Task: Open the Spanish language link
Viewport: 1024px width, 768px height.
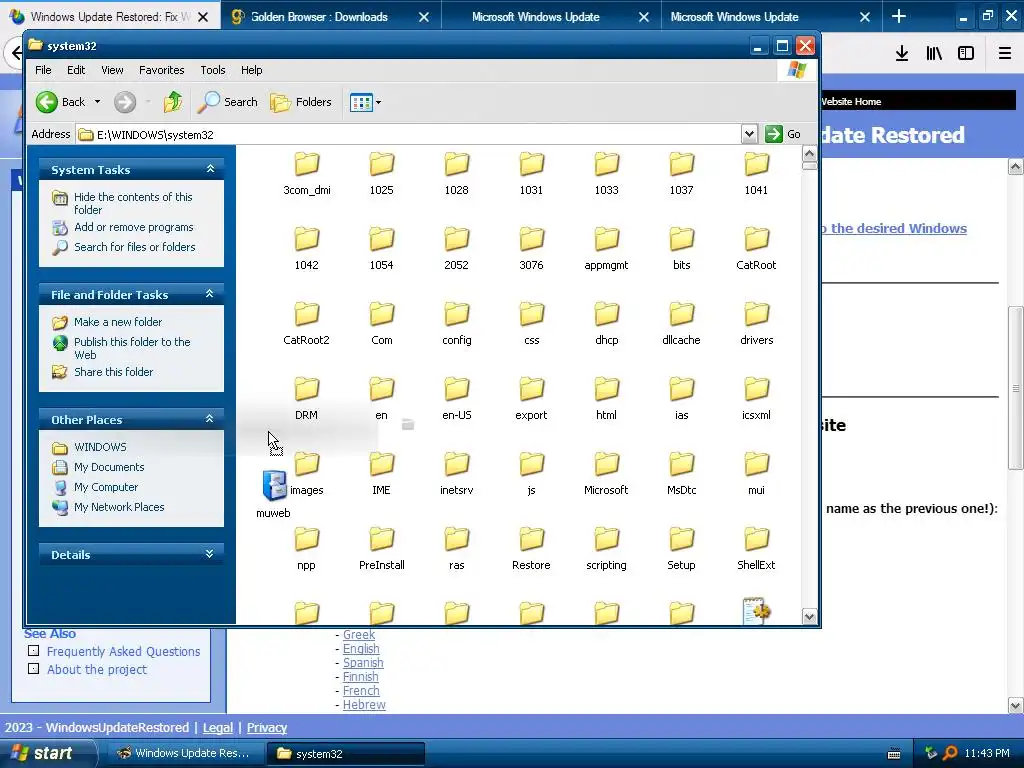Action: [x=363, y=662]
